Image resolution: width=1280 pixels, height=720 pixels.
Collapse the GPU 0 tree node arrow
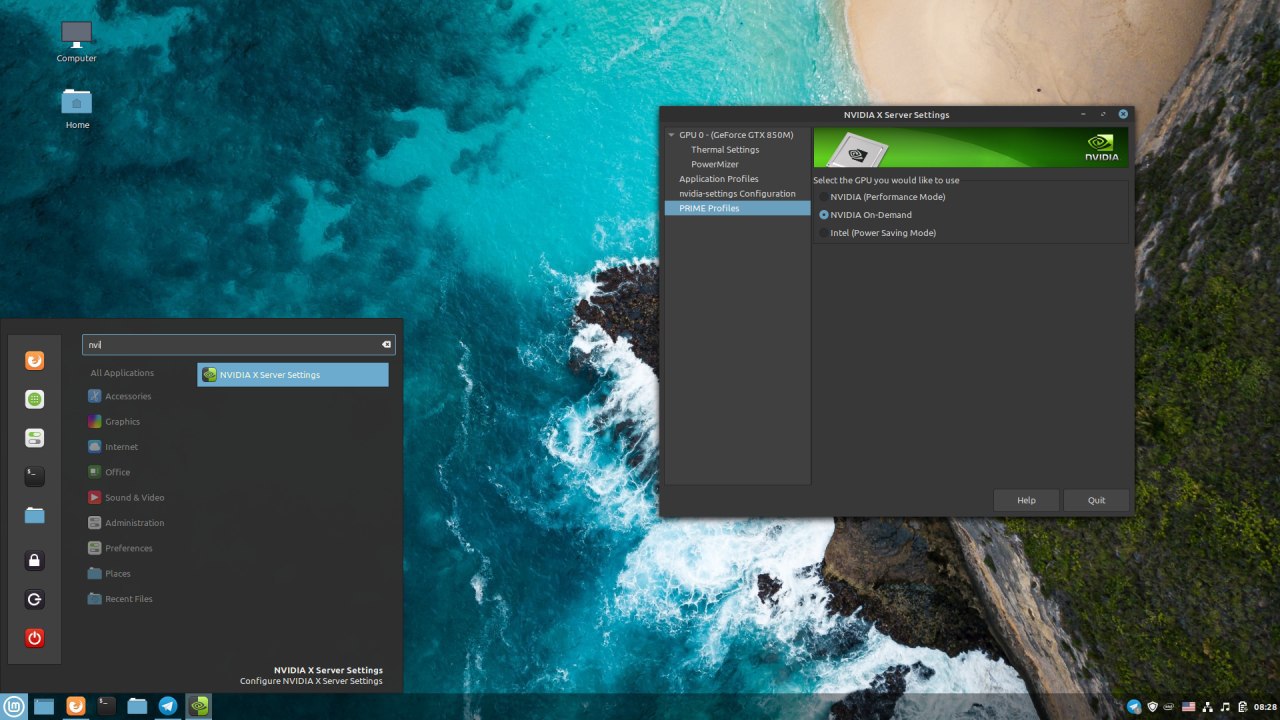(672, 135)
